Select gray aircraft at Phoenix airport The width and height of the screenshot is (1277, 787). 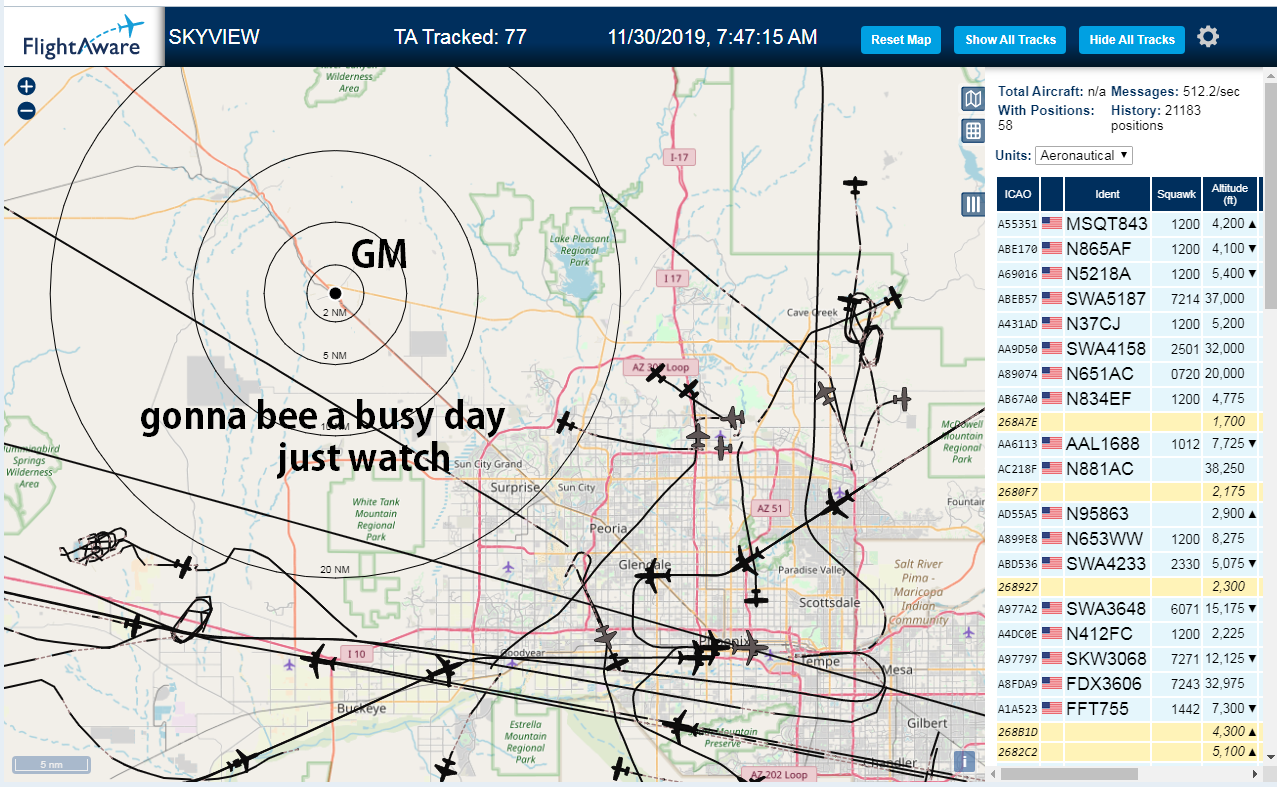748,647
